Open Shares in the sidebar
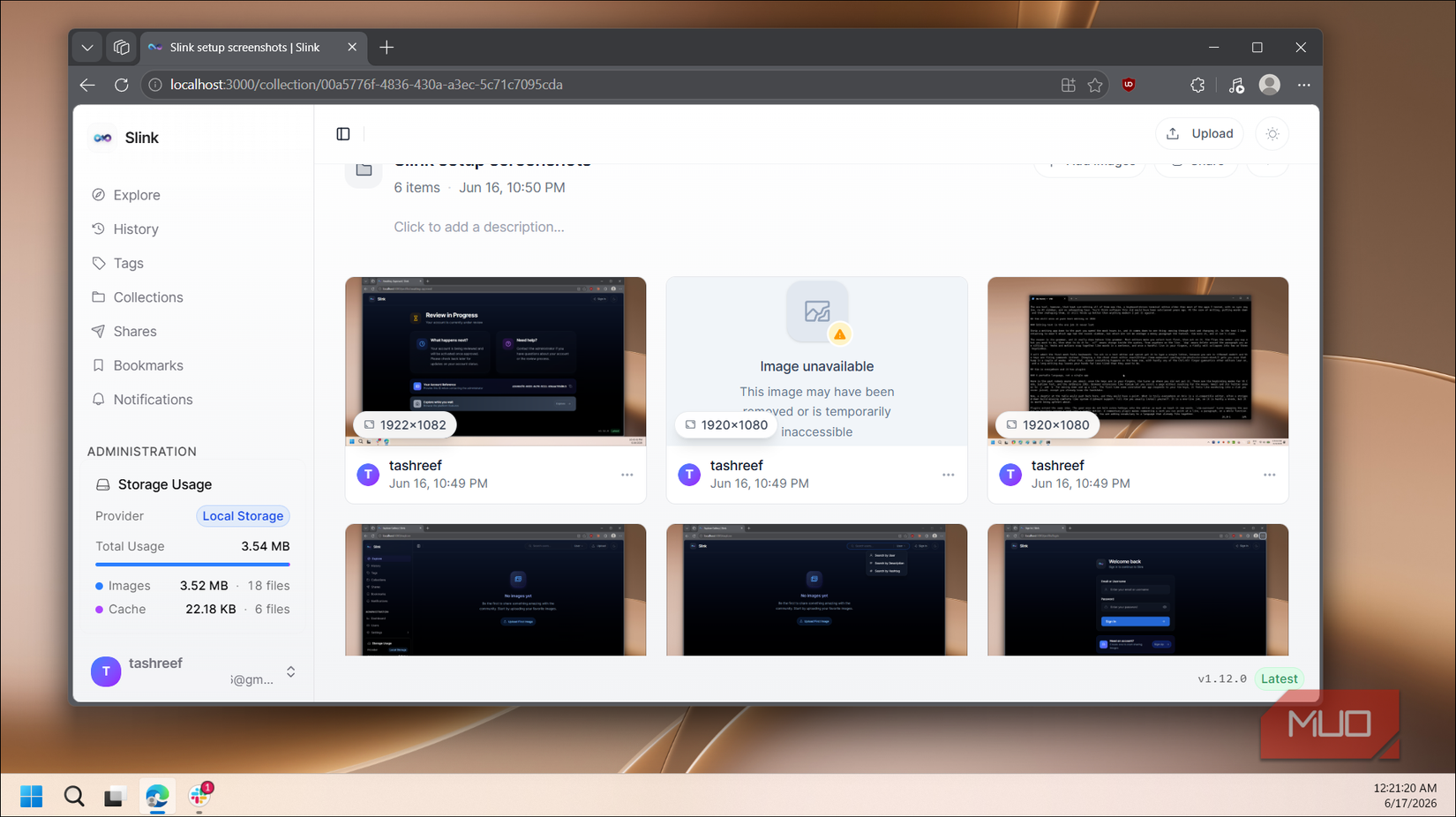Viewport: 1456px width, 817px height. [x=134, y=332]
